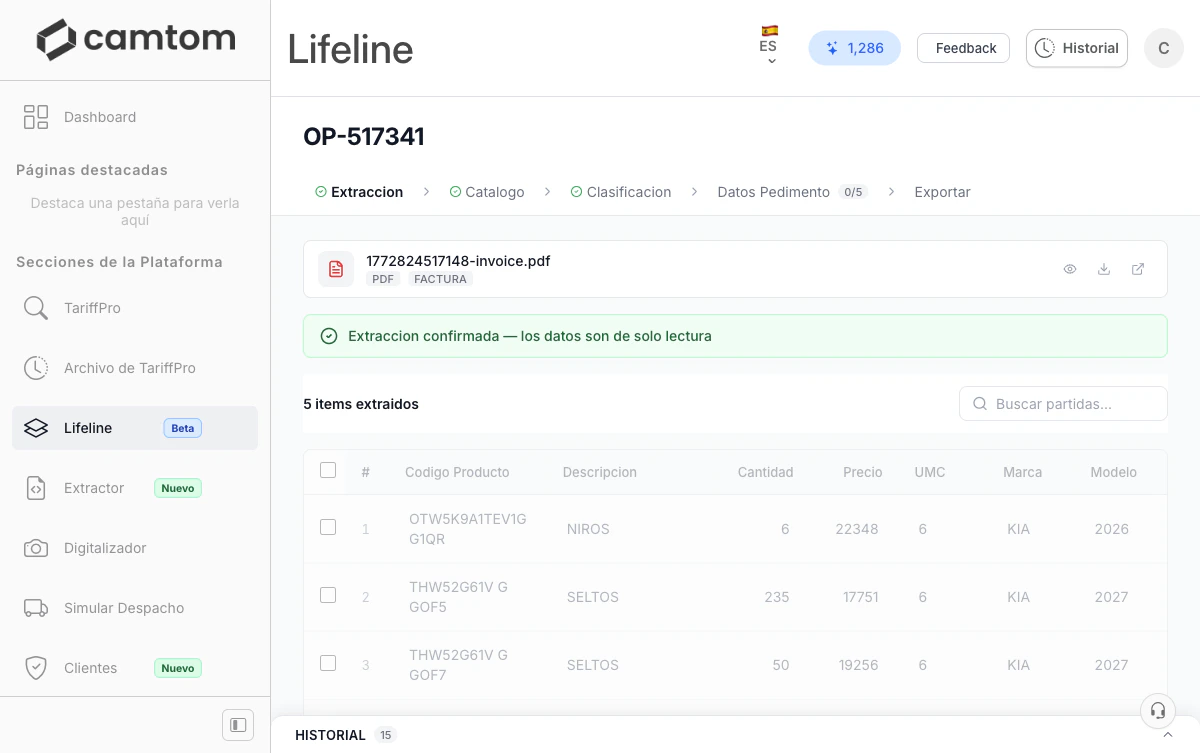1200x753 pixels.
Task: Open the ES language selector
Action: pyautogui.click(x=769, y=45)
